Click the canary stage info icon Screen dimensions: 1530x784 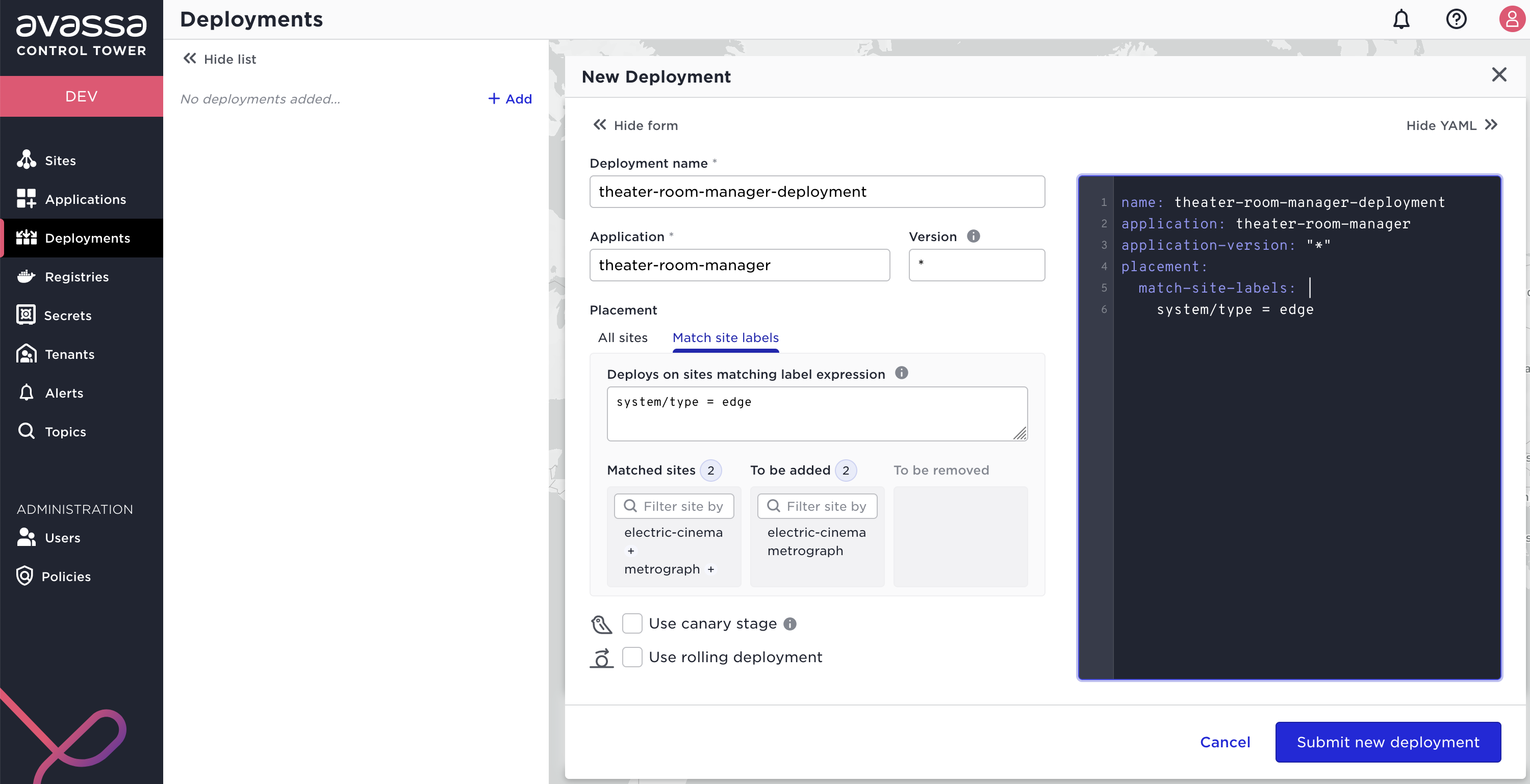[x=789, y=624]
